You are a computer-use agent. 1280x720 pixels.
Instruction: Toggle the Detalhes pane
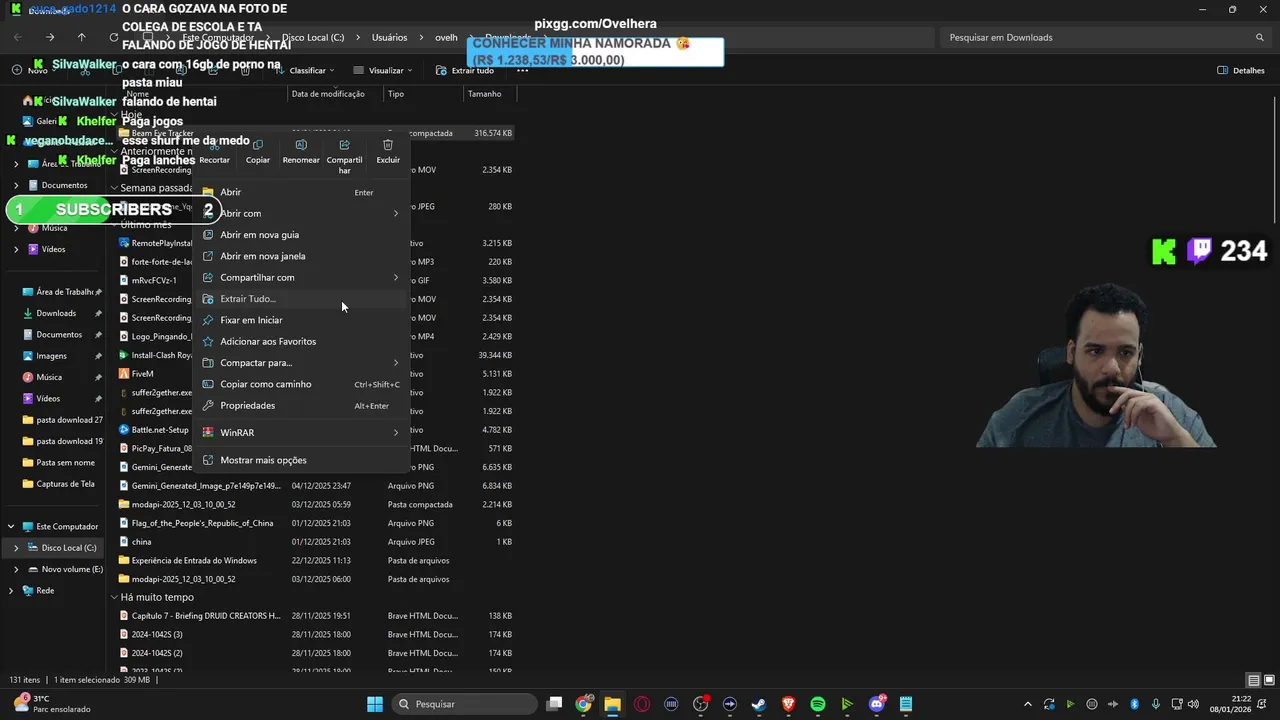[x=1241, y=70]
